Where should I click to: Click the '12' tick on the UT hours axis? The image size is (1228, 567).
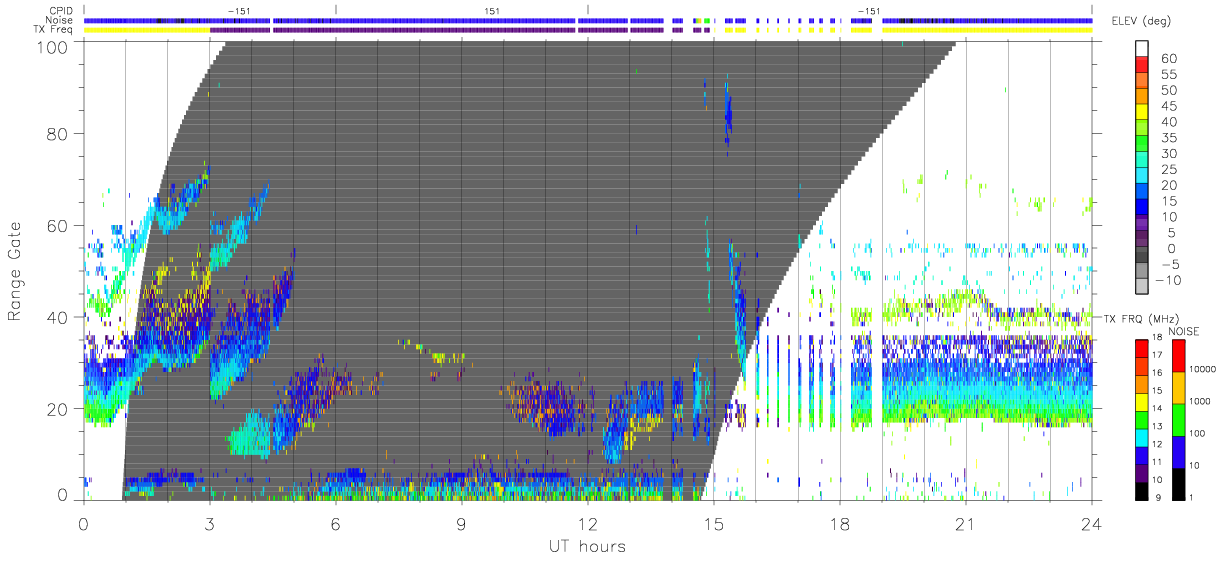[x=587, y=523]
